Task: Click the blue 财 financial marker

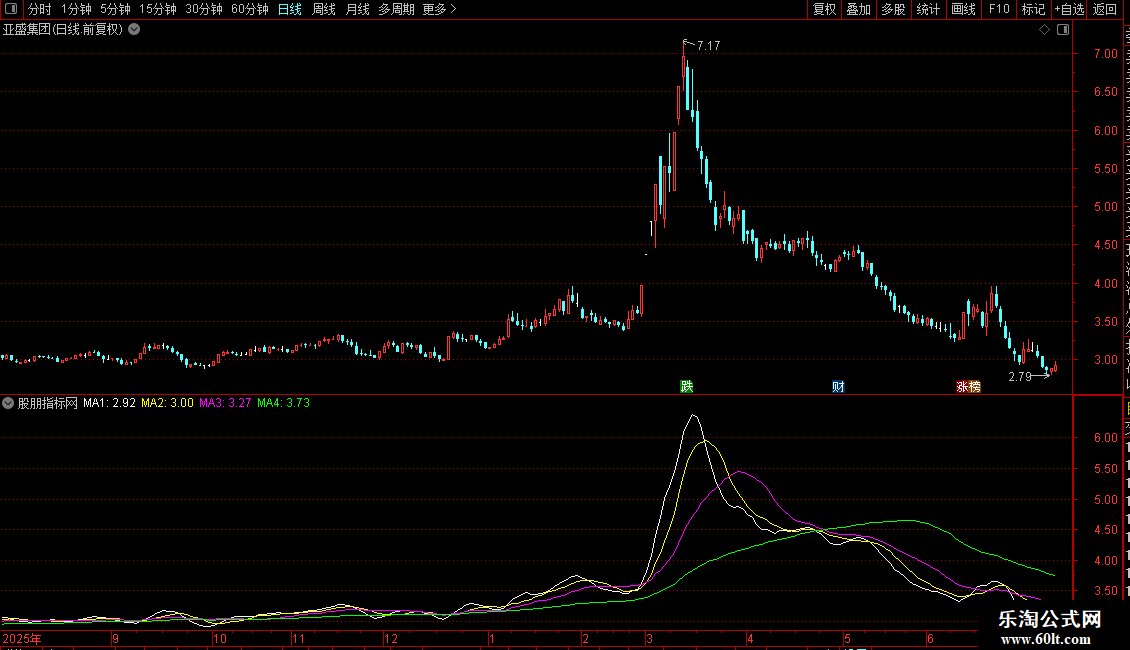Action: tap(837, 386)
